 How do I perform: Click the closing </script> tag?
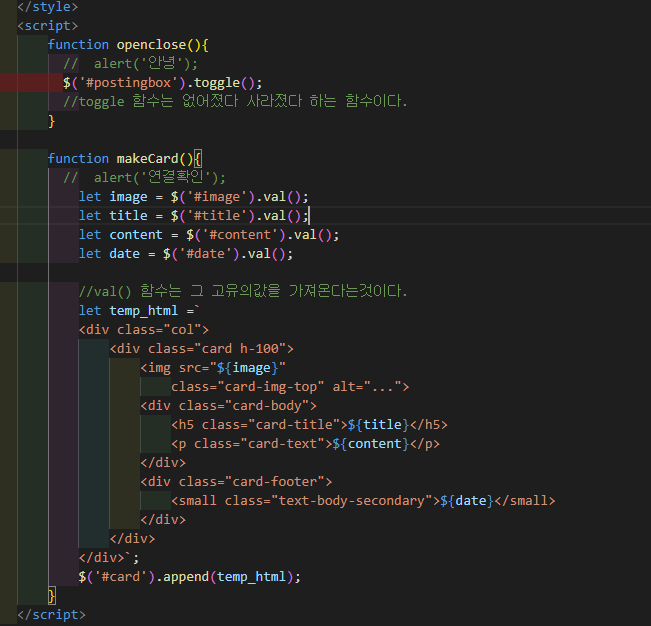[x=51, y=614]
